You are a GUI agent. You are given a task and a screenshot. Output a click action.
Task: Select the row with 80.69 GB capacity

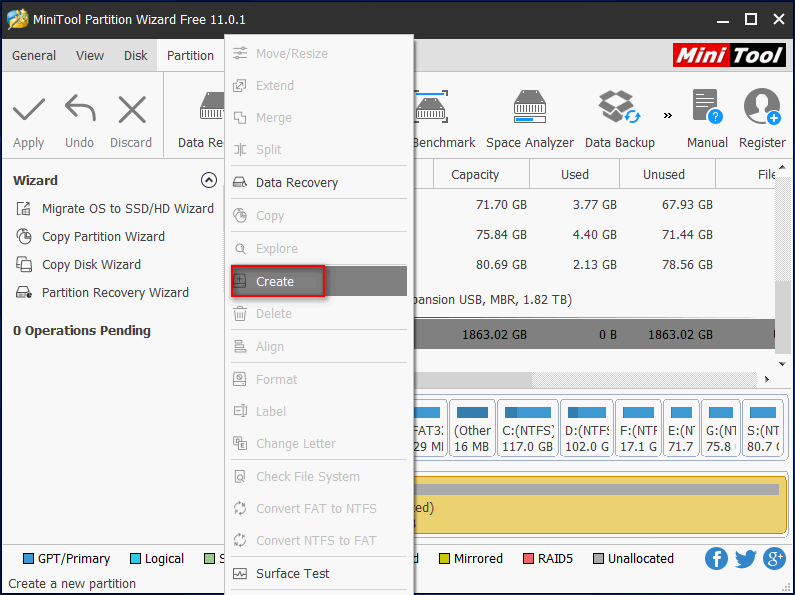pyautogui.click(x=594, y=265)
